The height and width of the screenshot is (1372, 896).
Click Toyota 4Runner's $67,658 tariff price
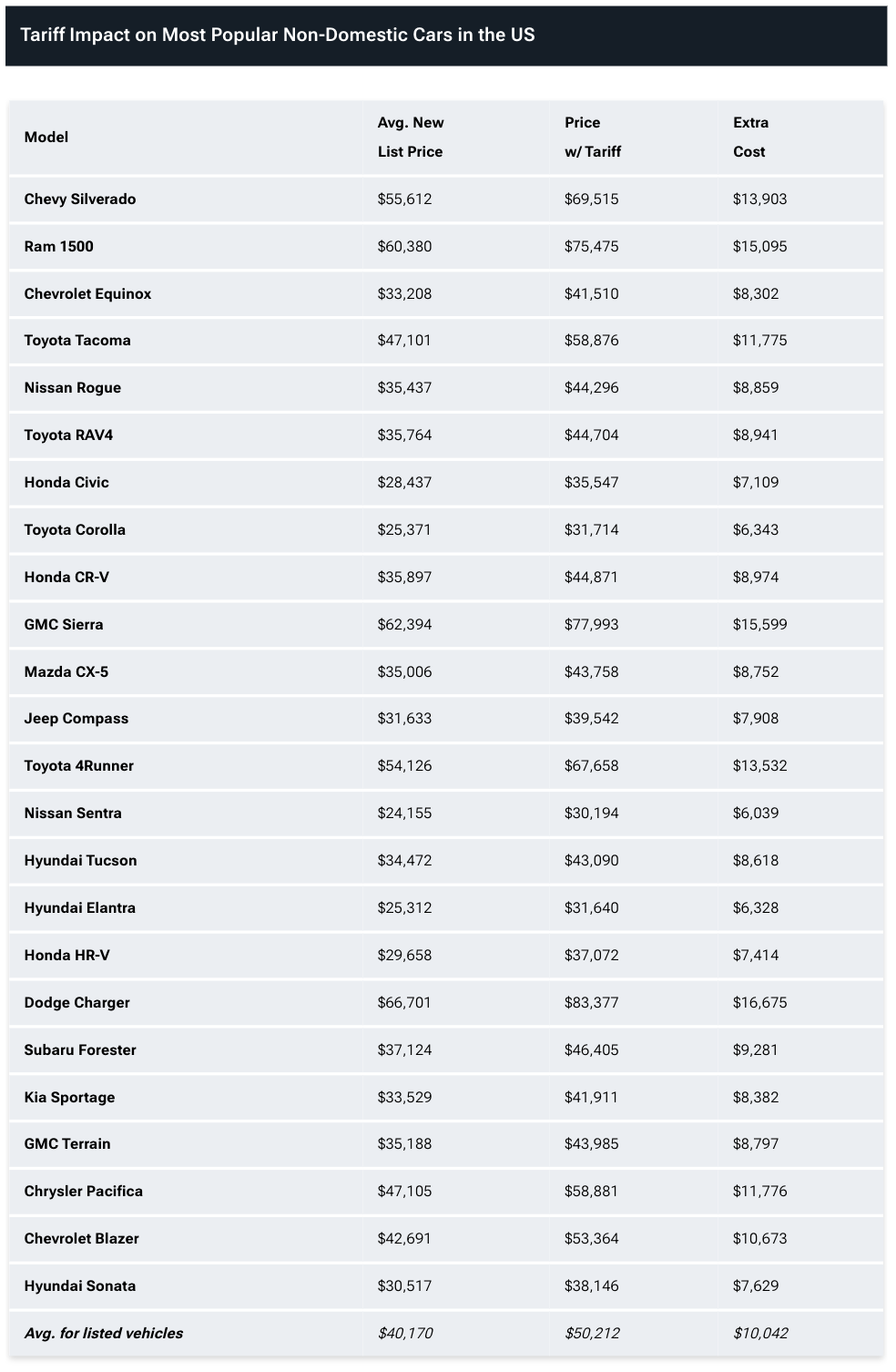pos(591,765)
